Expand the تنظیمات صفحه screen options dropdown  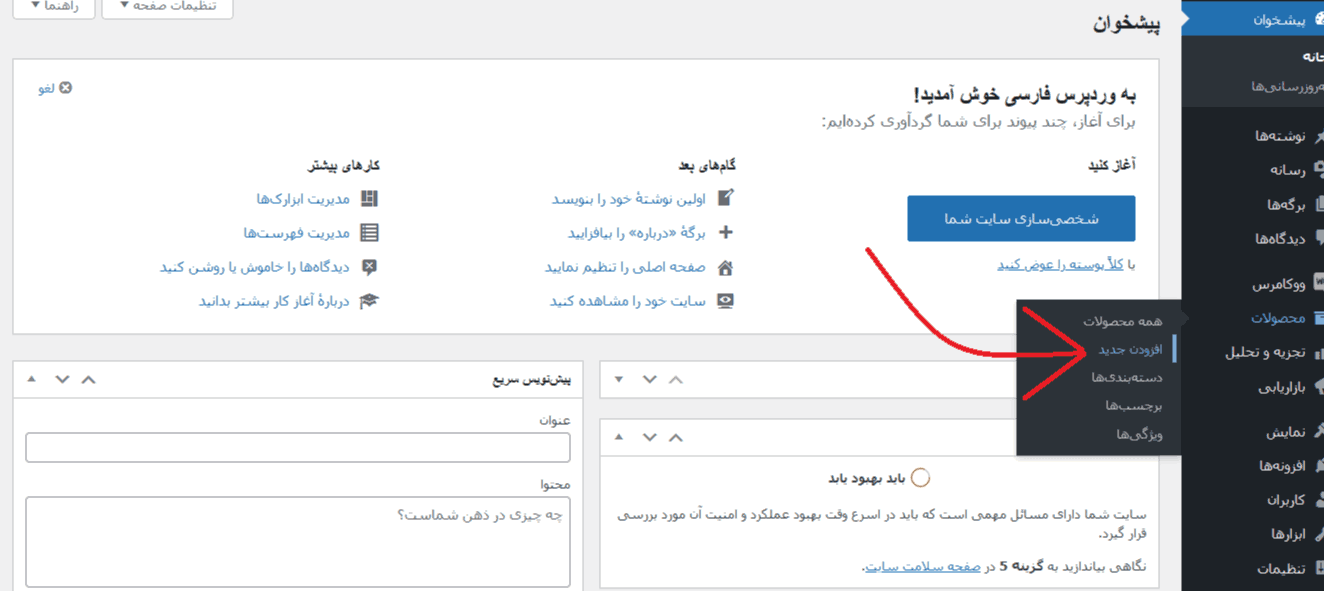pos(168,7)
